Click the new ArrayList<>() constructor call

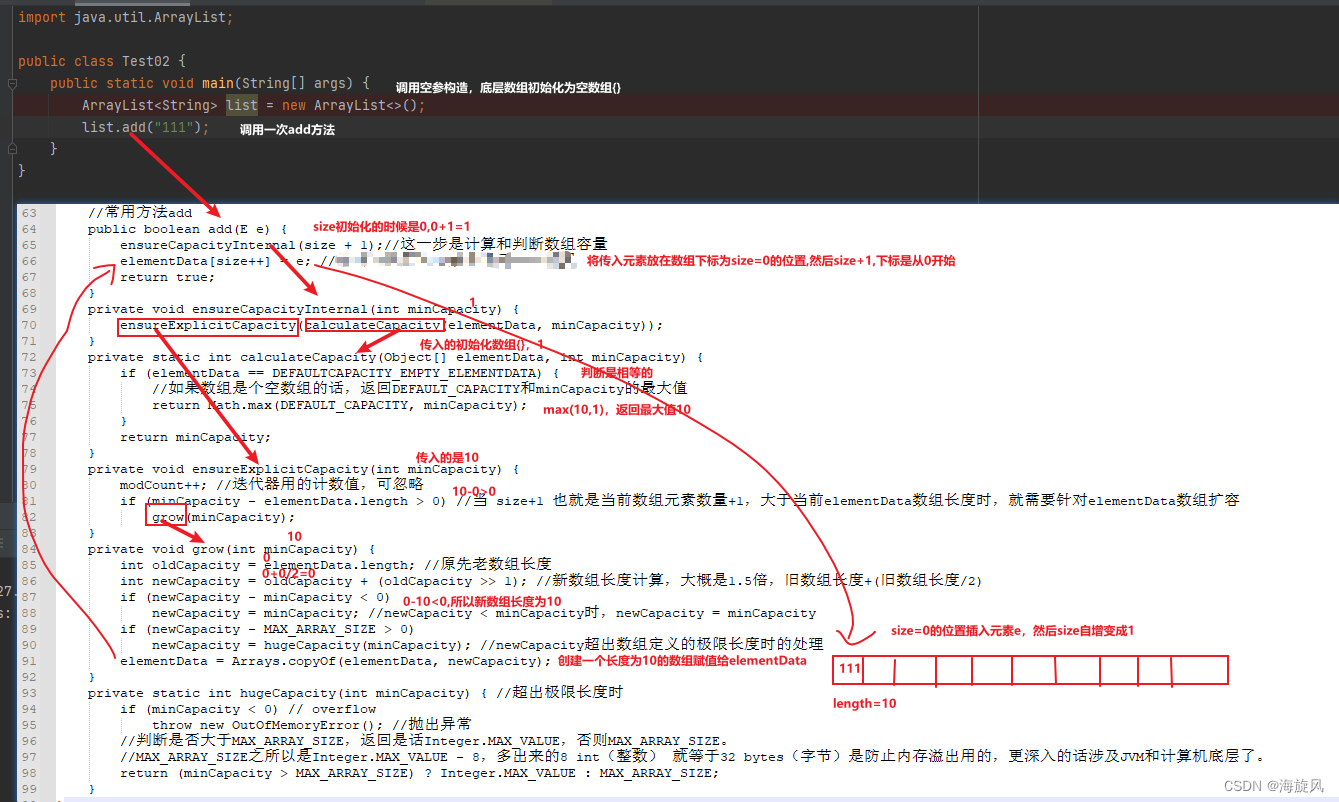[354, 105]
